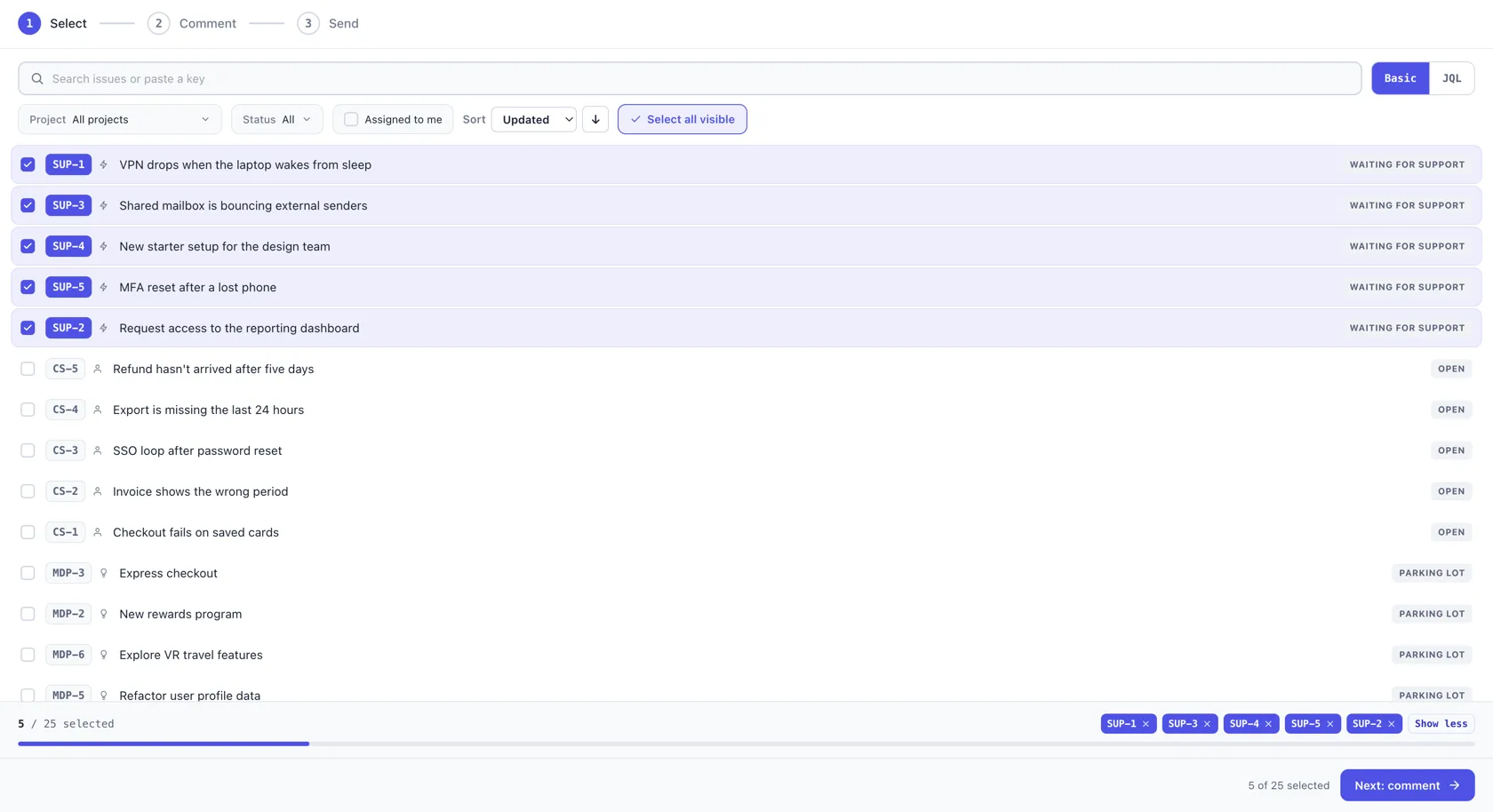Go to step 3 Send
1493x812 pixels.
coord(328,23)
